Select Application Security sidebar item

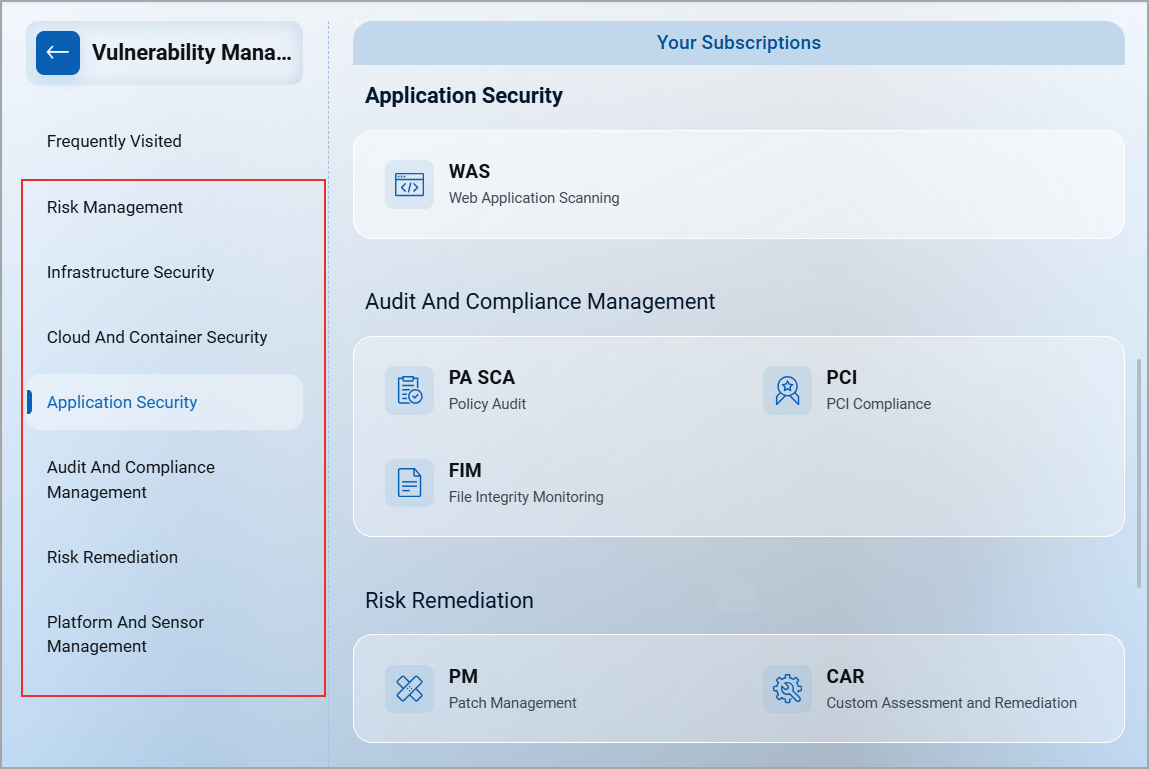(165, 402)
